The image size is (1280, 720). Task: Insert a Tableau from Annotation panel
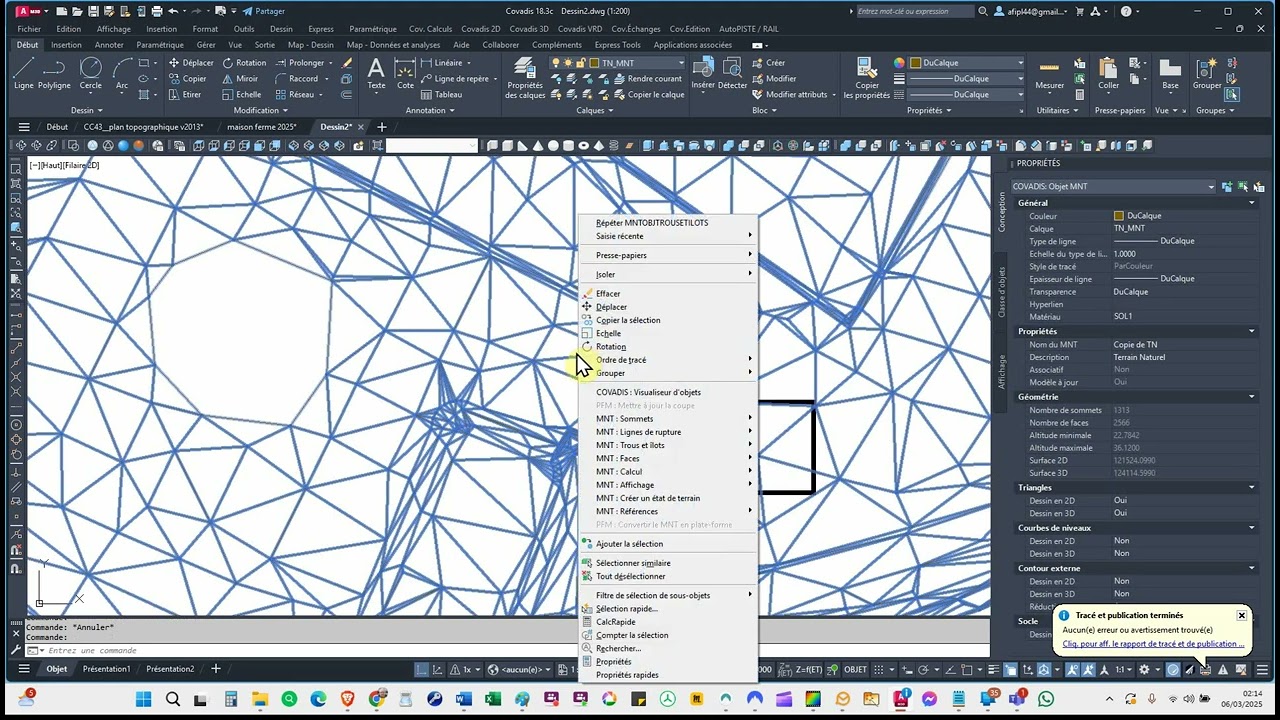point(441,95)
